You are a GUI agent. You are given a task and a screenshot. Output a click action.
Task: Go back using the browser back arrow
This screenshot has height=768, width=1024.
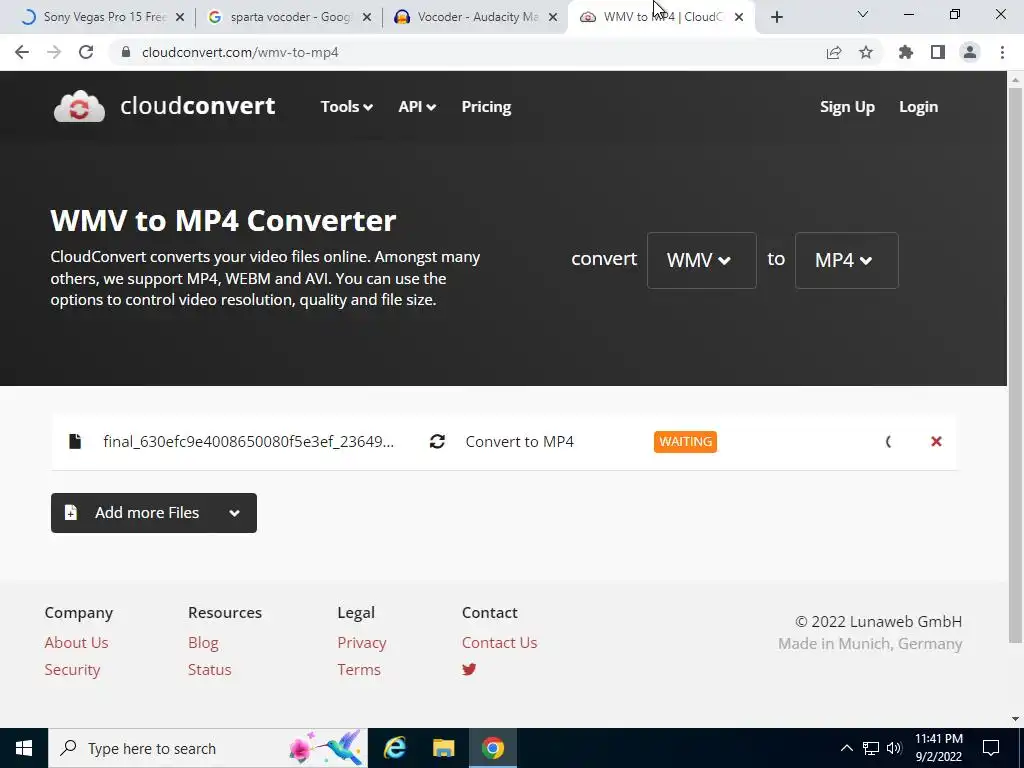(22, 52)
